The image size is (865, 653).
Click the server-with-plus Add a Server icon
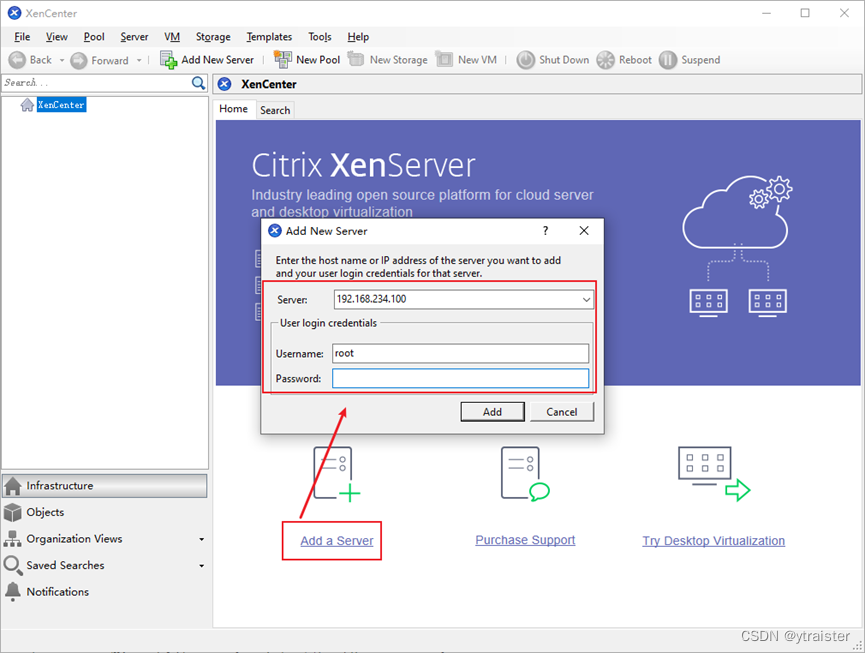pos(337,474)
